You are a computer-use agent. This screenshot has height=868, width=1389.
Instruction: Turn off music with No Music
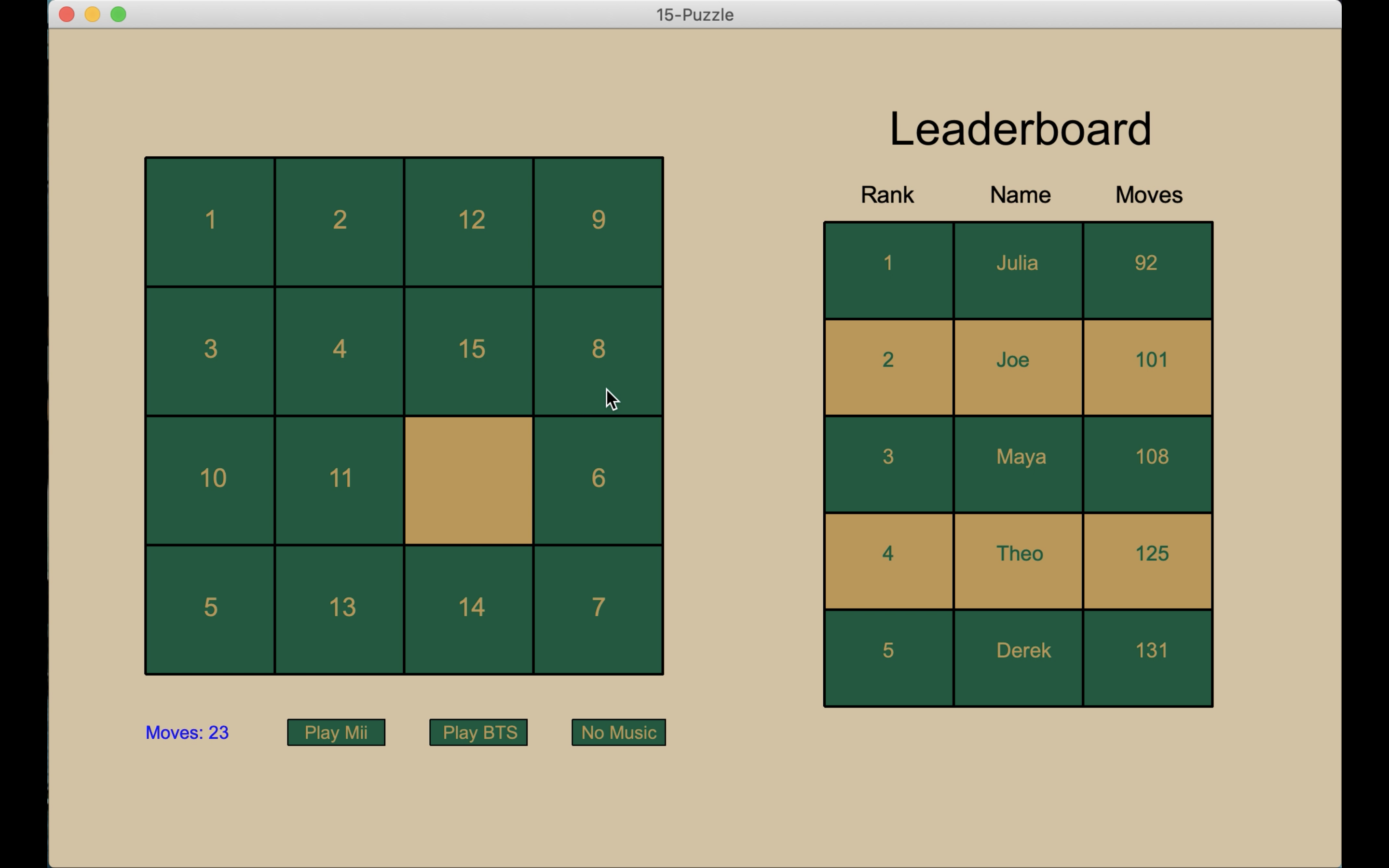[x=618, y=732]
